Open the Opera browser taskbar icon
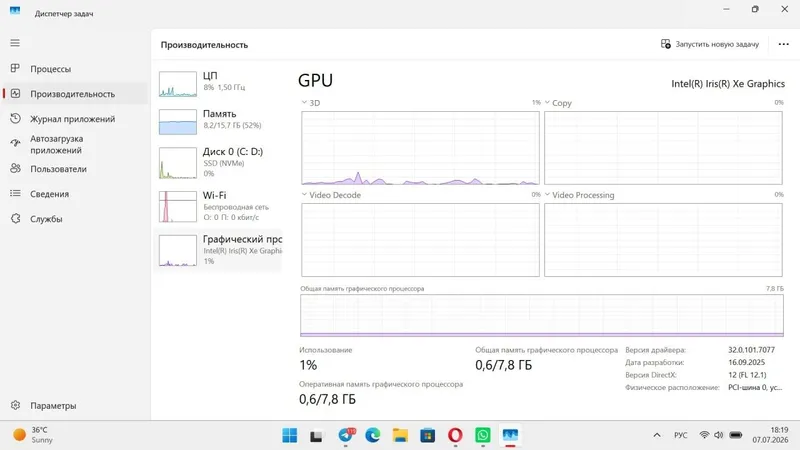The image size is (800, 450). pos(455,435)
